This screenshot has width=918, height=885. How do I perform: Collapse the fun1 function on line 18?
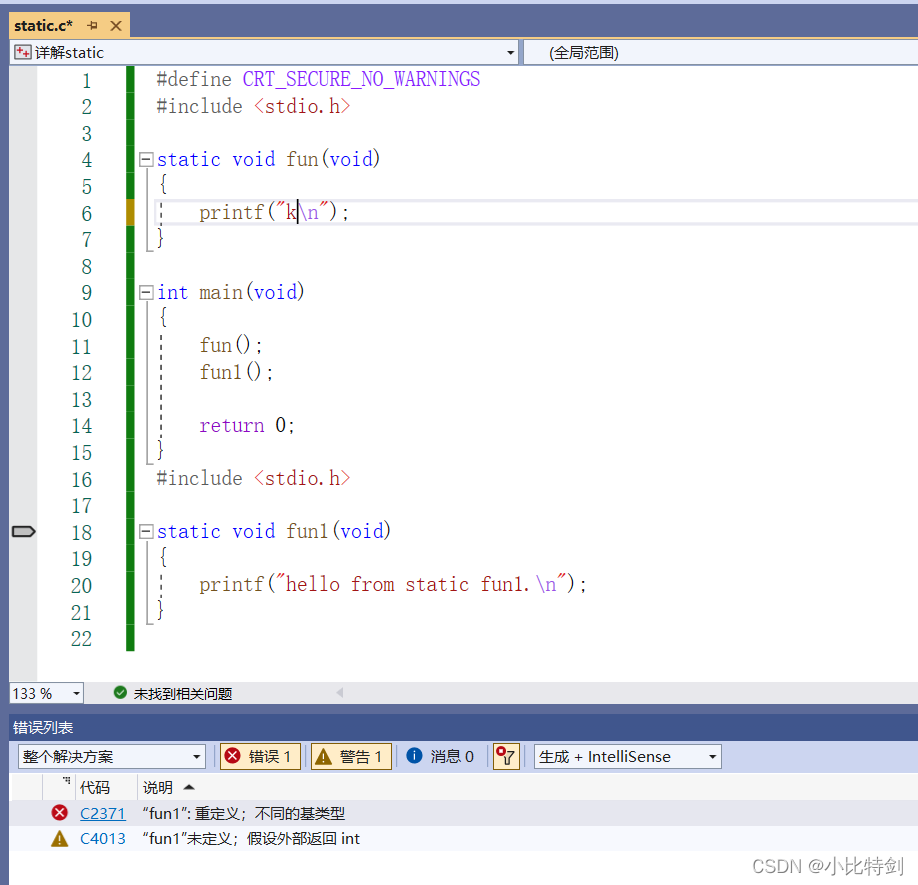pyautogui.click(x=146, y=531)
